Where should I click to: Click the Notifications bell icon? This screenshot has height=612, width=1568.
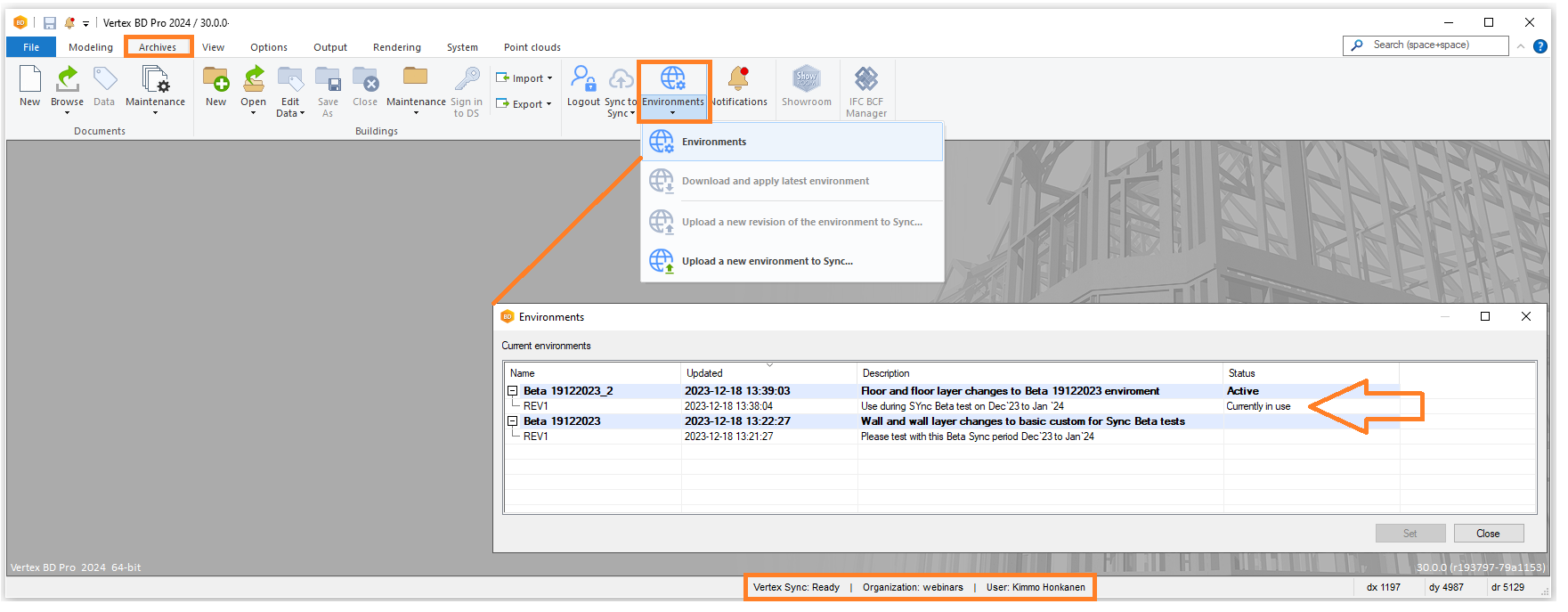pos(738,80)
